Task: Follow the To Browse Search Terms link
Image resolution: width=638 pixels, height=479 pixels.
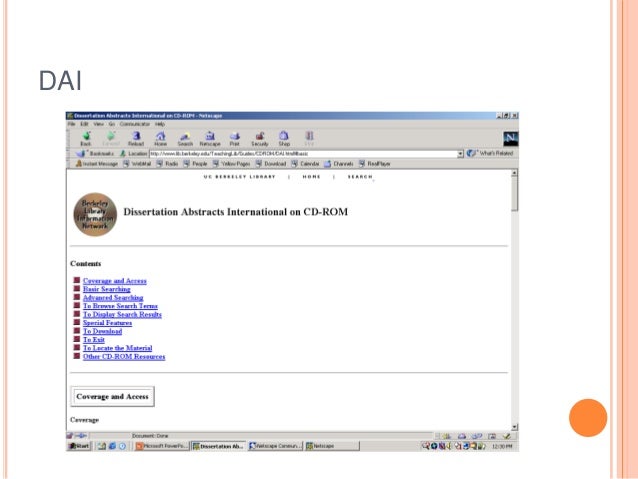Action: coord(120,306)
